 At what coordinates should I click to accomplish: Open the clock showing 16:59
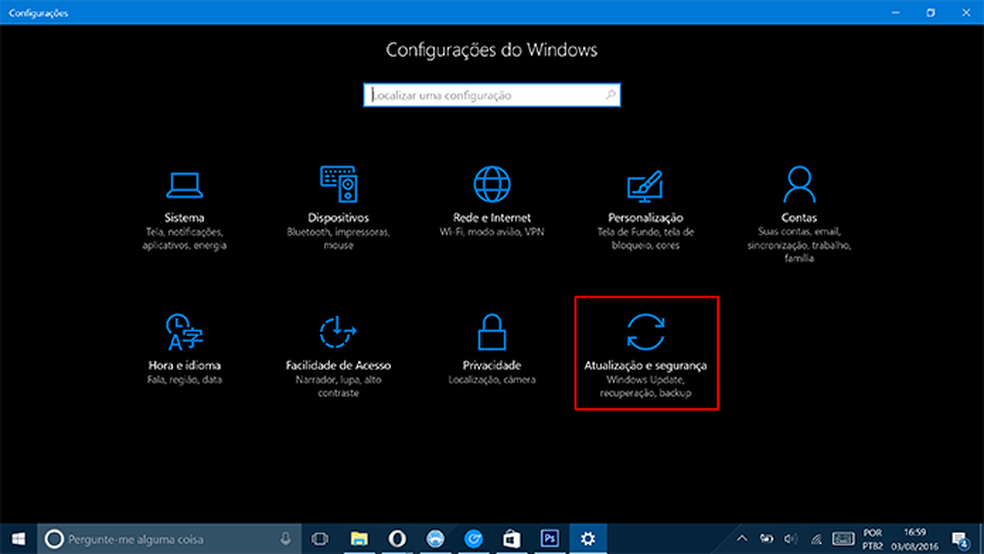point(914,539)
